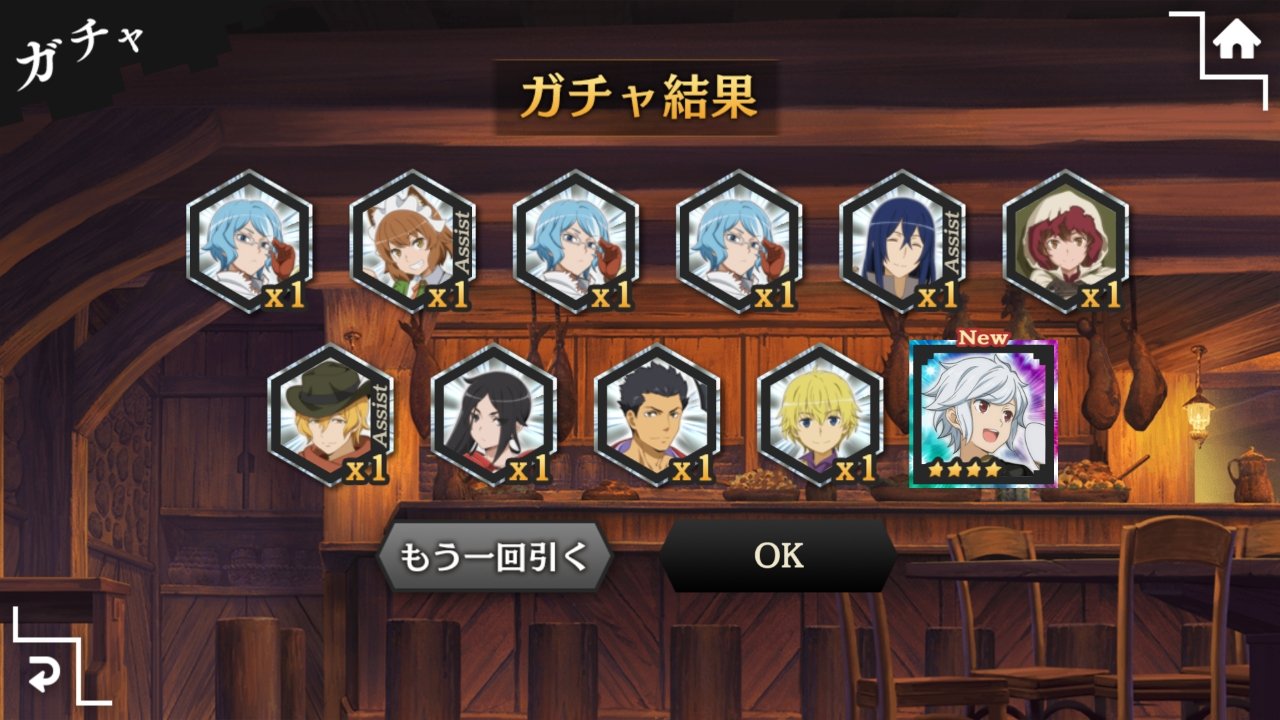The width and height of the screenshot is (1280, 720).
Task: Click the four gold stars rating
Action: (964, 468)
